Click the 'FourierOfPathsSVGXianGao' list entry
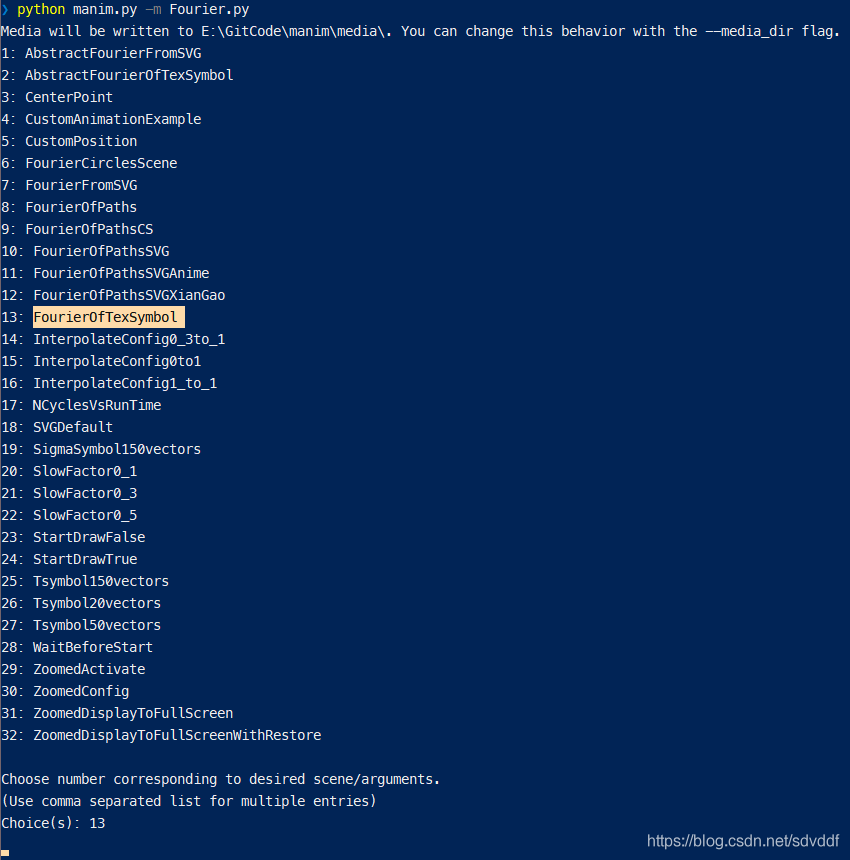The height and width of the screenshot is (860, 850). (x=129, y=295)
